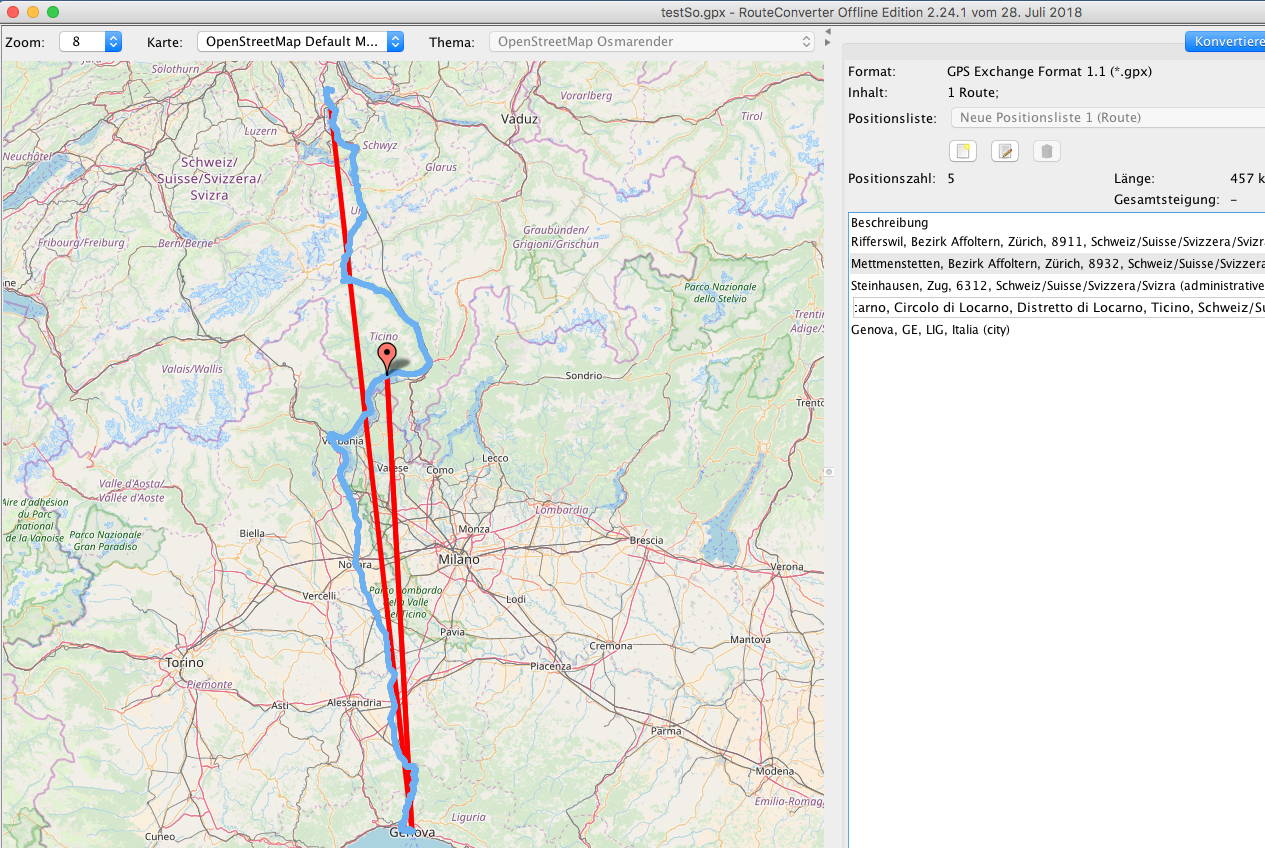Image resolution: width=1265 pixels, height=848 pixels.
Task: Click the rename position list pencil icon
Action: [1004, 152]
